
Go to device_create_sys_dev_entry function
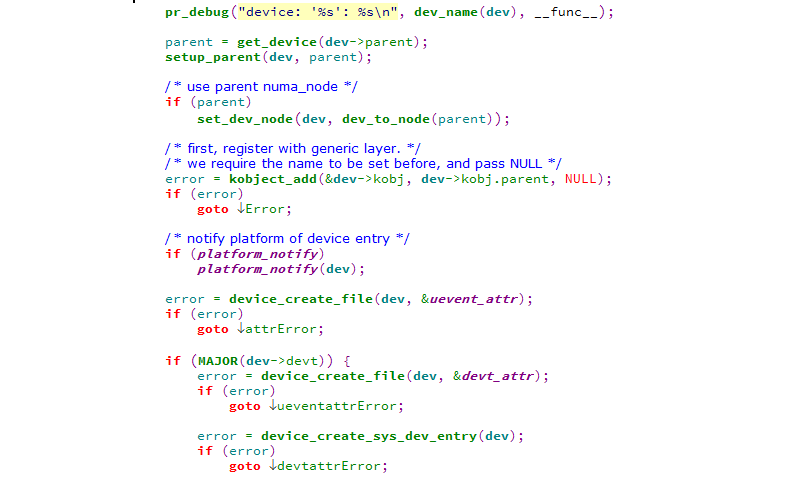tap(371, 436)
